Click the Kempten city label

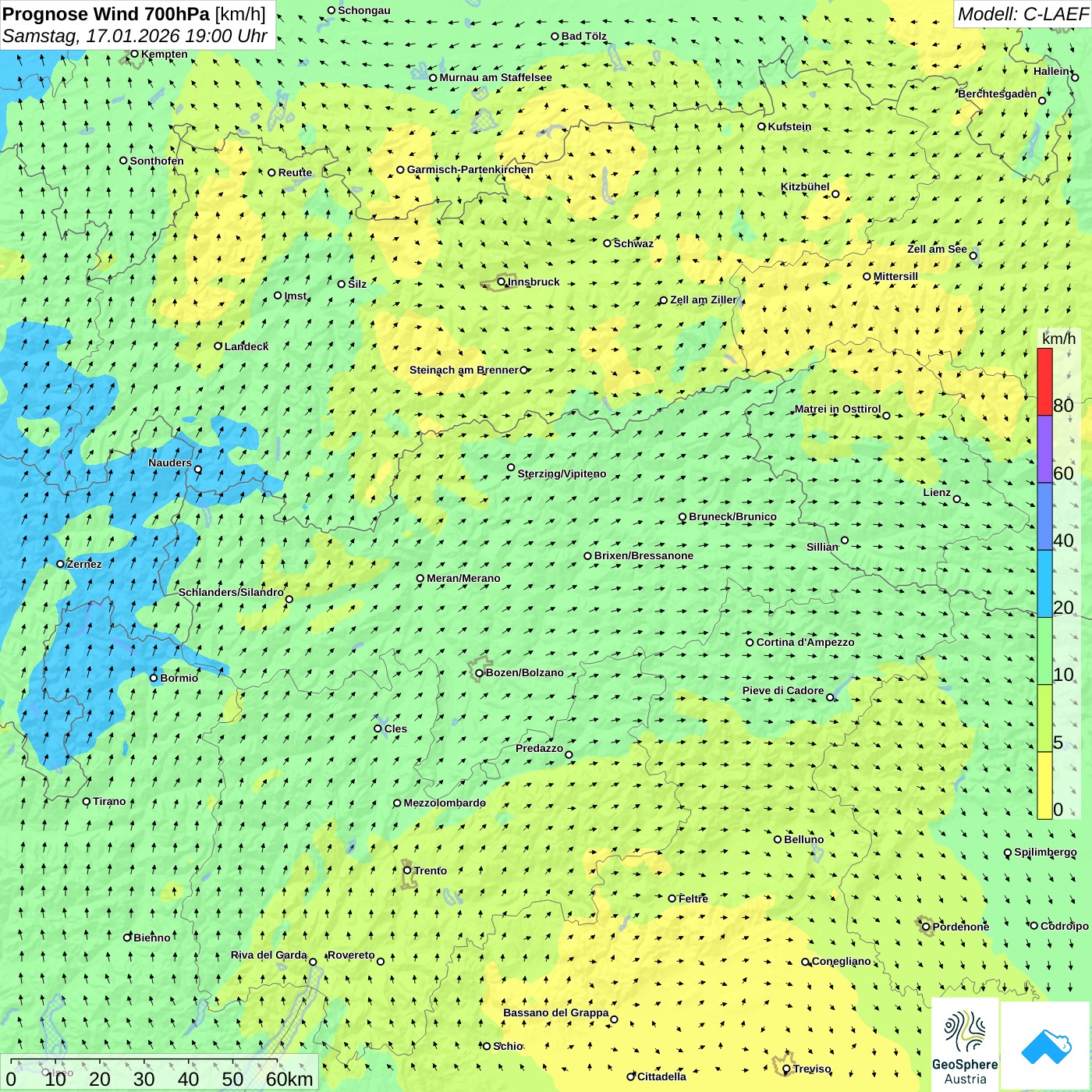click(x=165, y=54)
